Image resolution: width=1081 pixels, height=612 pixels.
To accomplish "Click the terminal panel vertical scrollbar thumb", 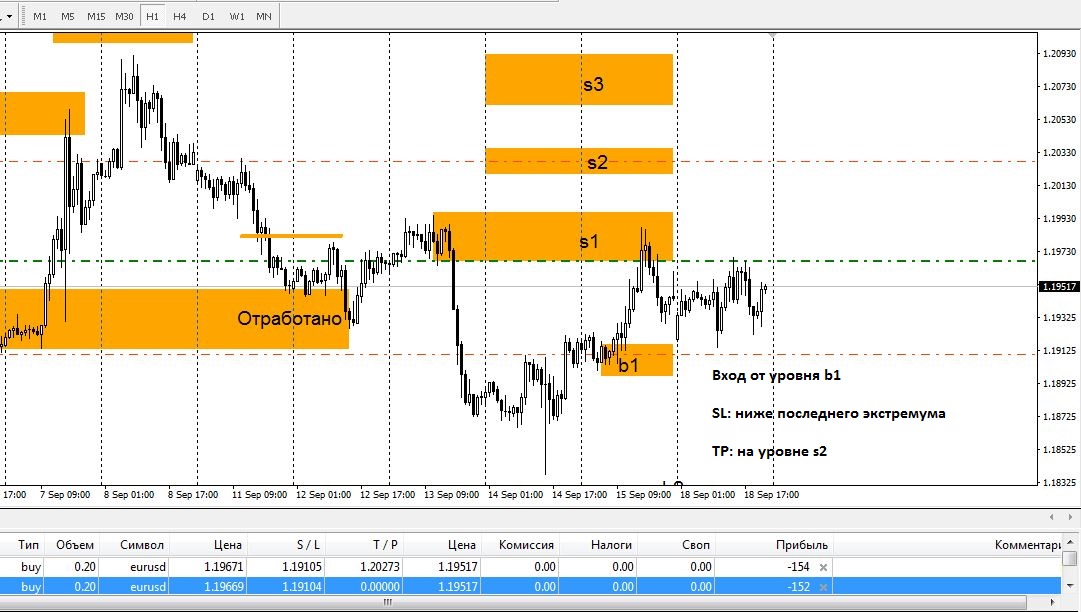I will point(1069,558).
